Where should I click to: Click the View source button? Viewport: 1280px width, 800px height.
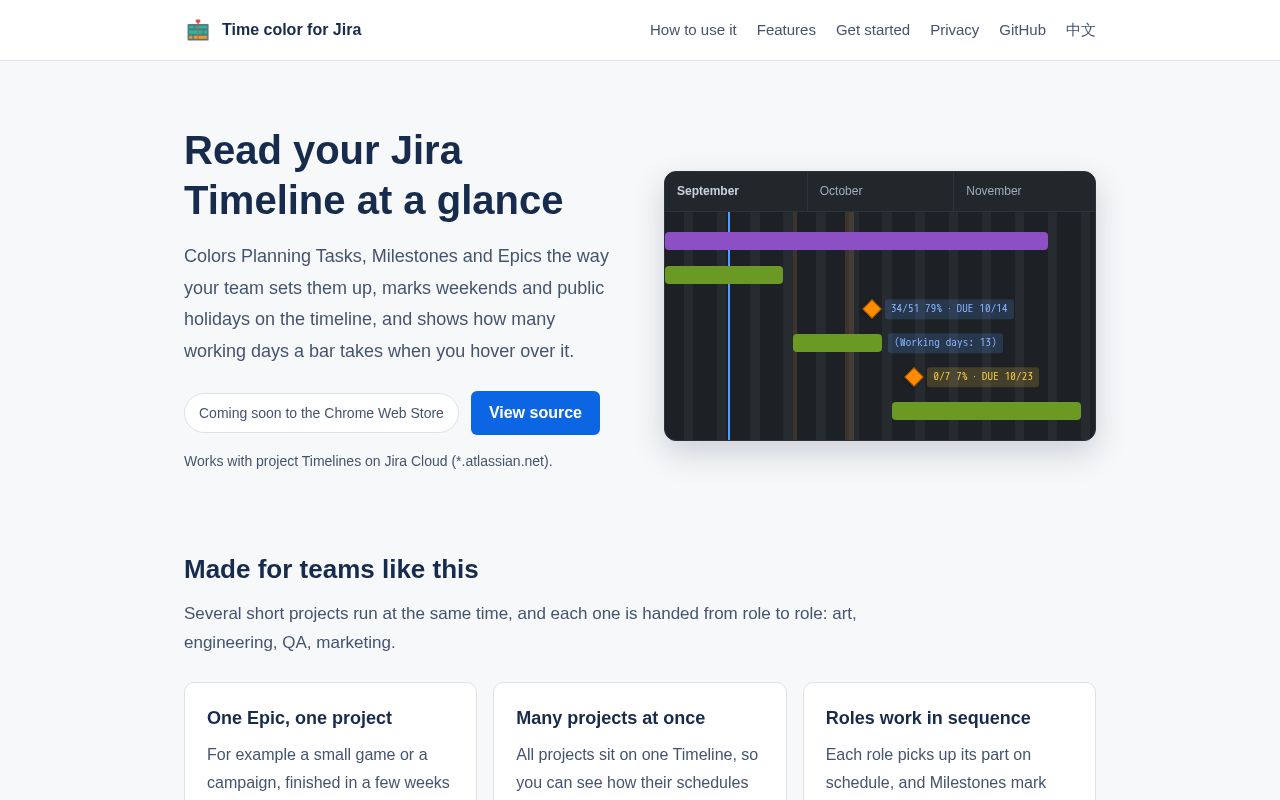tap(535, 413)
